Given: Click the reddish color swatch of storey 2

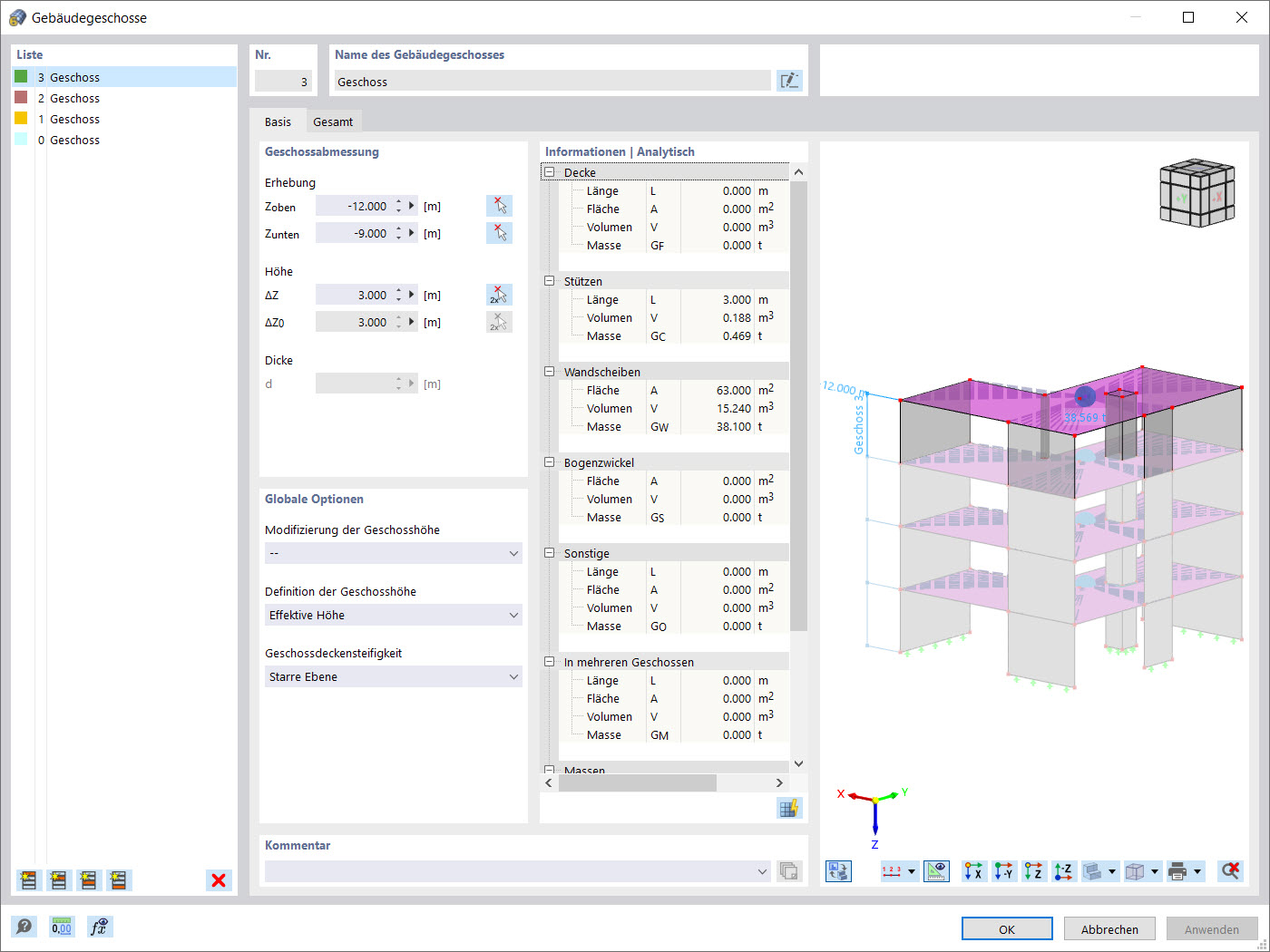Looking at the screenshot, I should click(x=21, y=97).
